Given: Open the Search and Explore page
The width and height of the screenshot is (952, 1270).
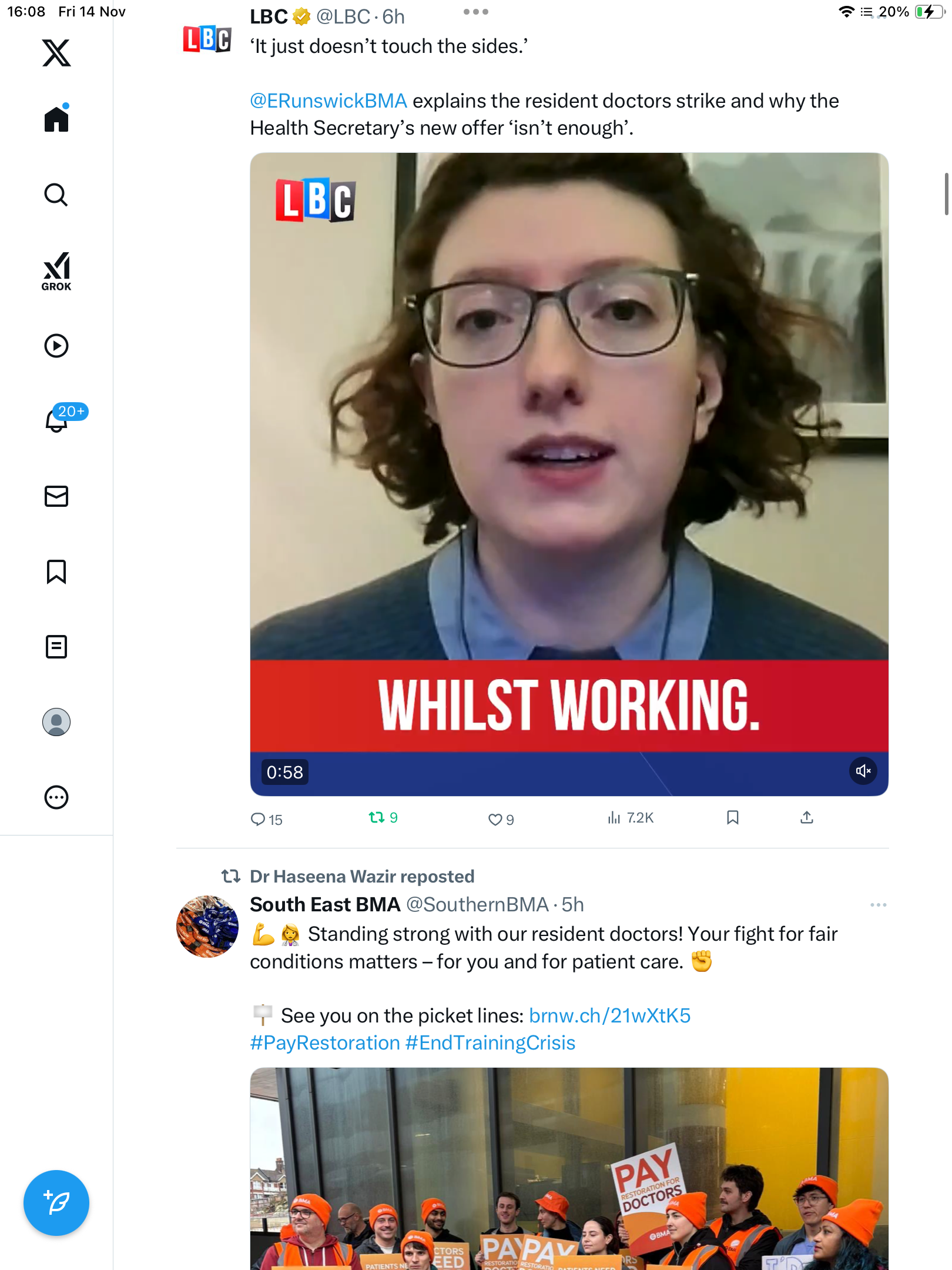Looking at the screenshot, I should [x=56, y=195].
